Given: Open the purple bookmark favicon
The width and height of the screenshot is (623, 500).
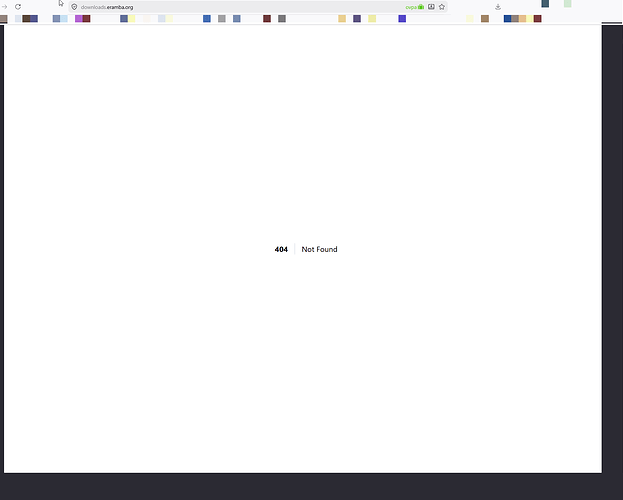Looking at the screenshot, I should click(79, 19).
